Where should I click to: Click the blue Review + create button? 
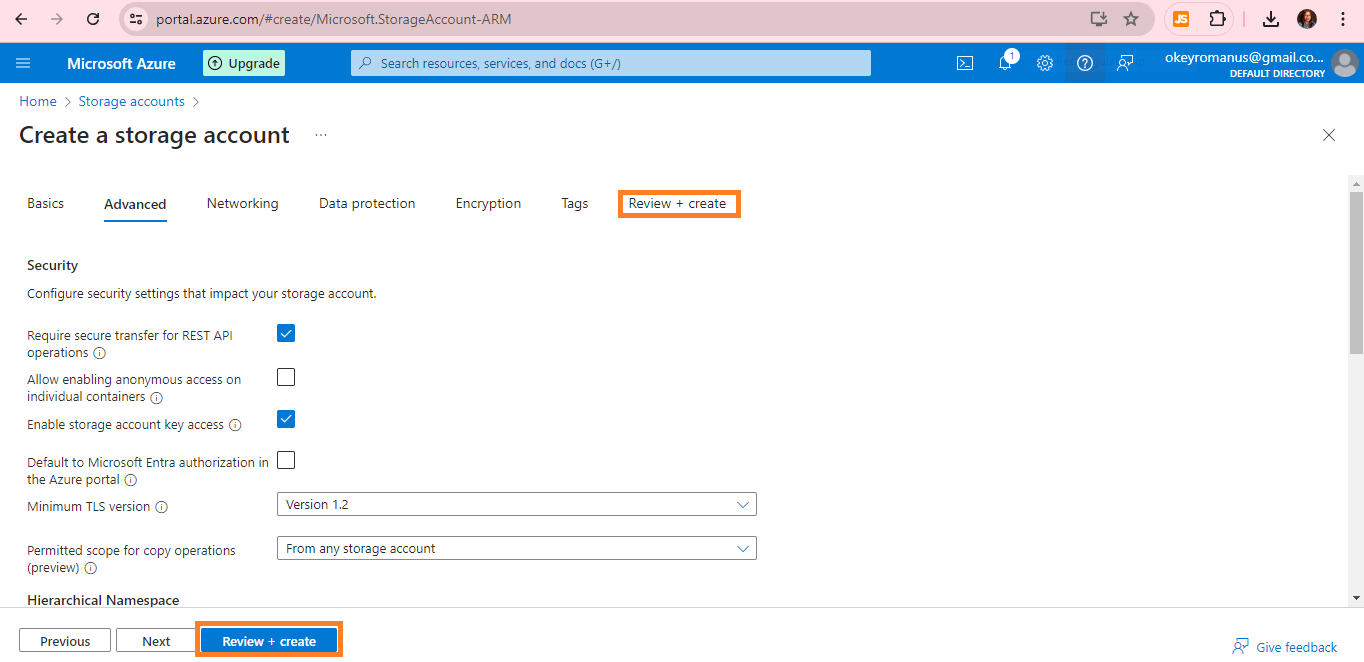click(269, 641)
